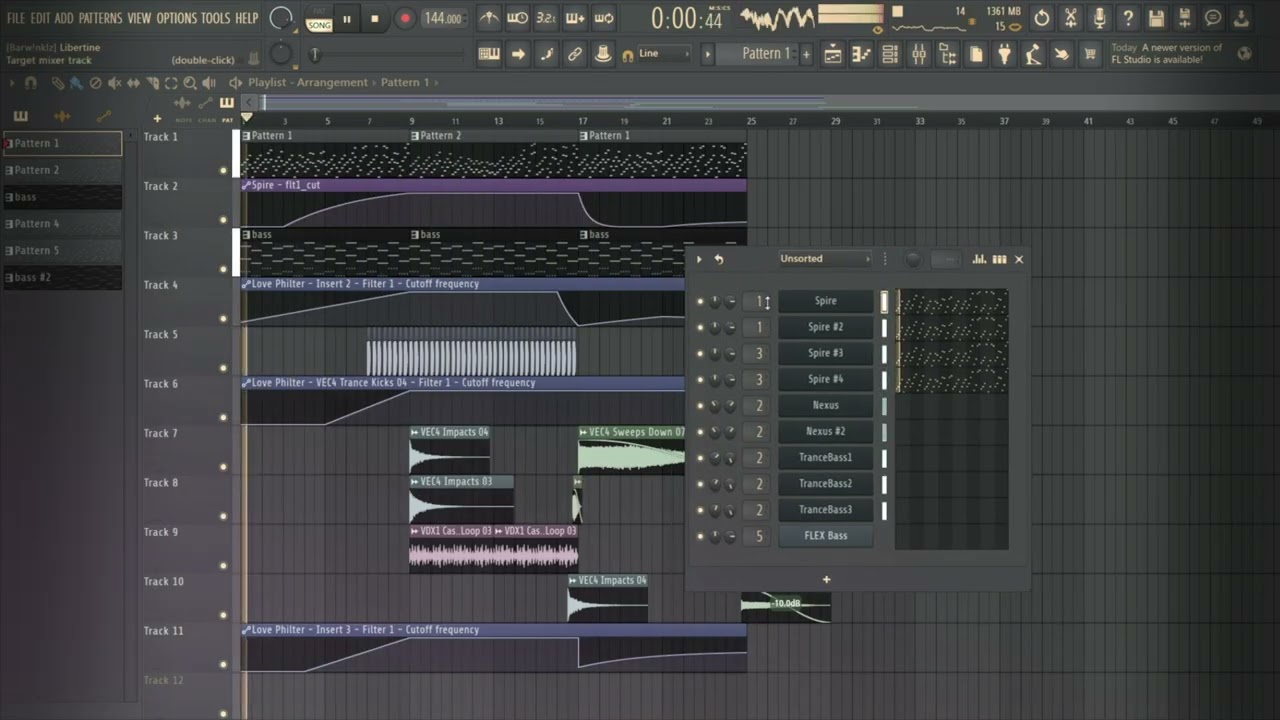Image resolution: width=1280 pixels, height=720 pixels.
Task: Mute the Spire channel with its LED
Action: (x=700, y=301)
